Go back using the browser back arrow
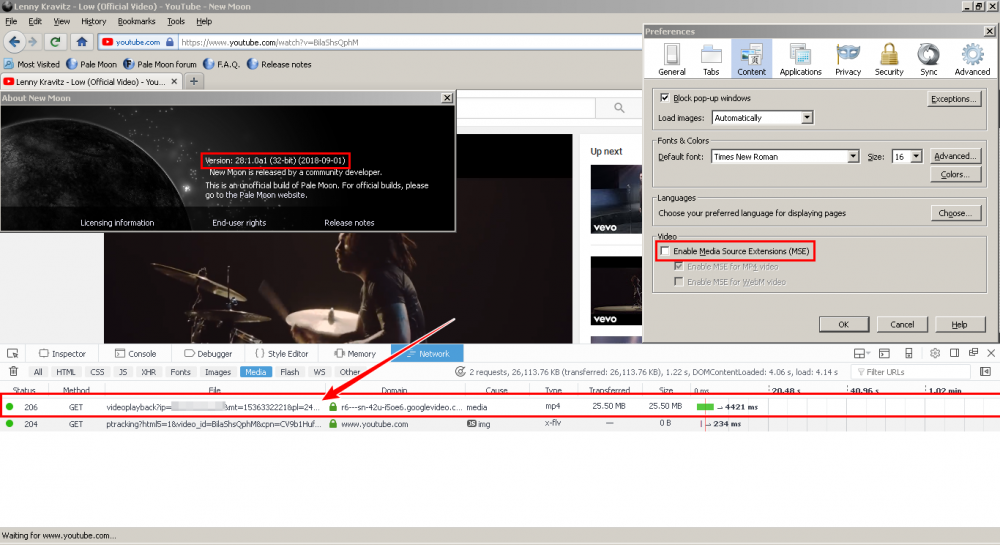Viewport: 1000px width, 545px height. (15, 42)
